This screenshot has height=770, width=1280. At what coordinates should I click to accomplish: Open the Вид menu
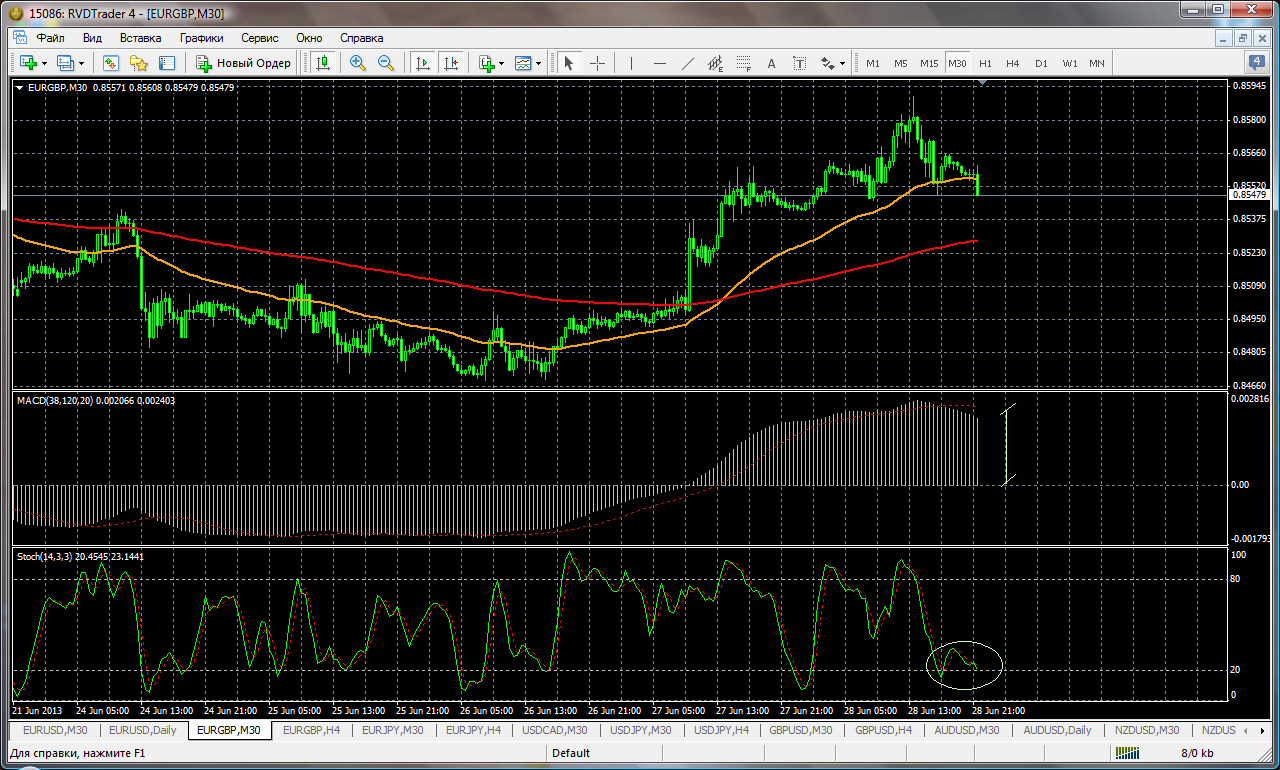(92, 38)
